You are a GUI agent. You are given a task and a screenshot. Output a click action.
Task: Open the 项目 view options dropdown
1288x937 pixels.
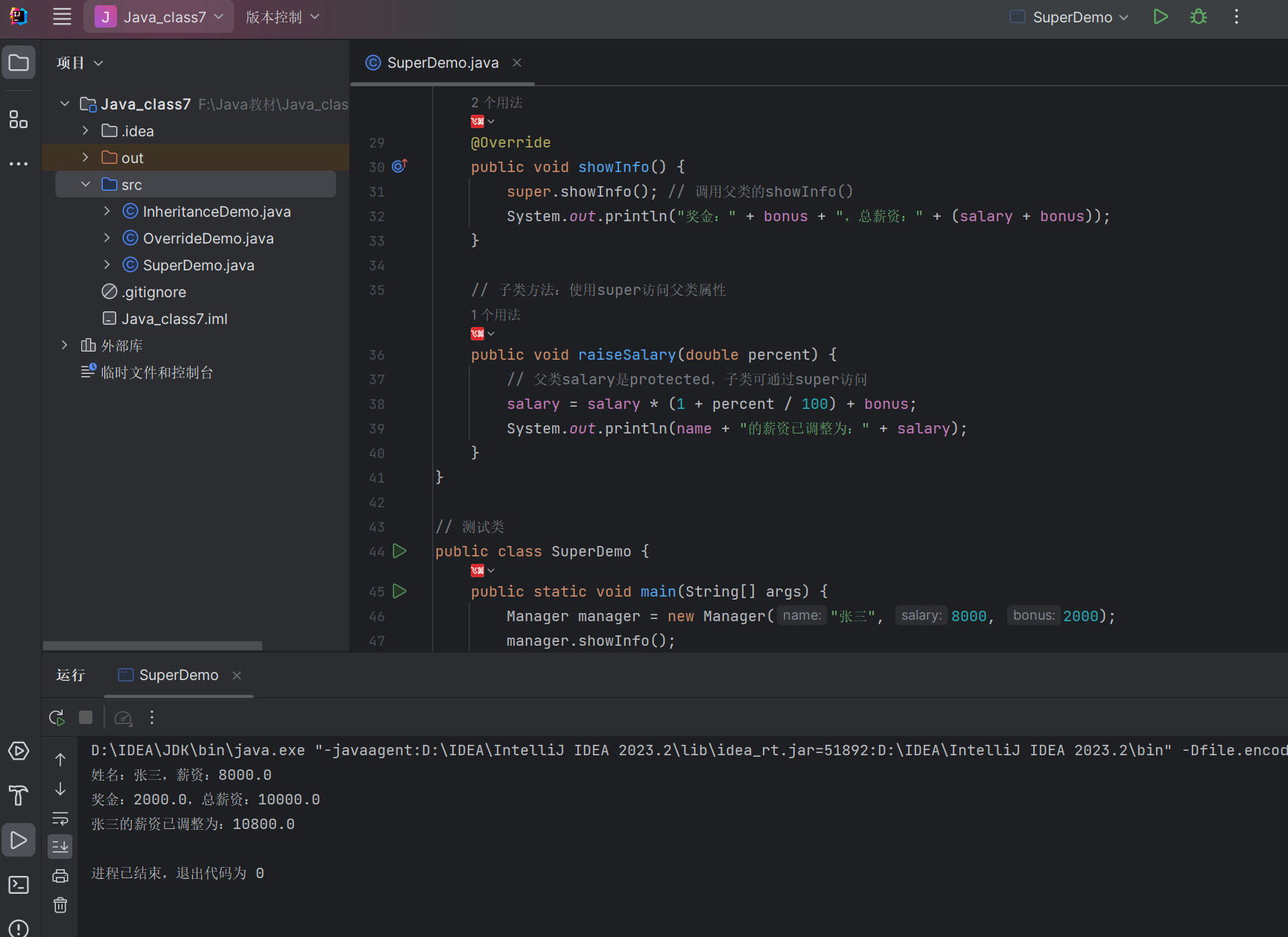[80, 63]
